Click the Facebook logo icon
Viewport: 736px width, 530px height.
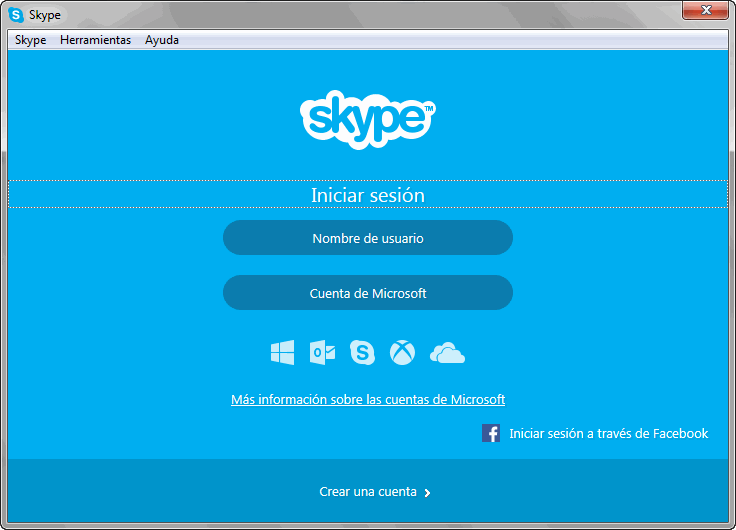coord(491,433)
